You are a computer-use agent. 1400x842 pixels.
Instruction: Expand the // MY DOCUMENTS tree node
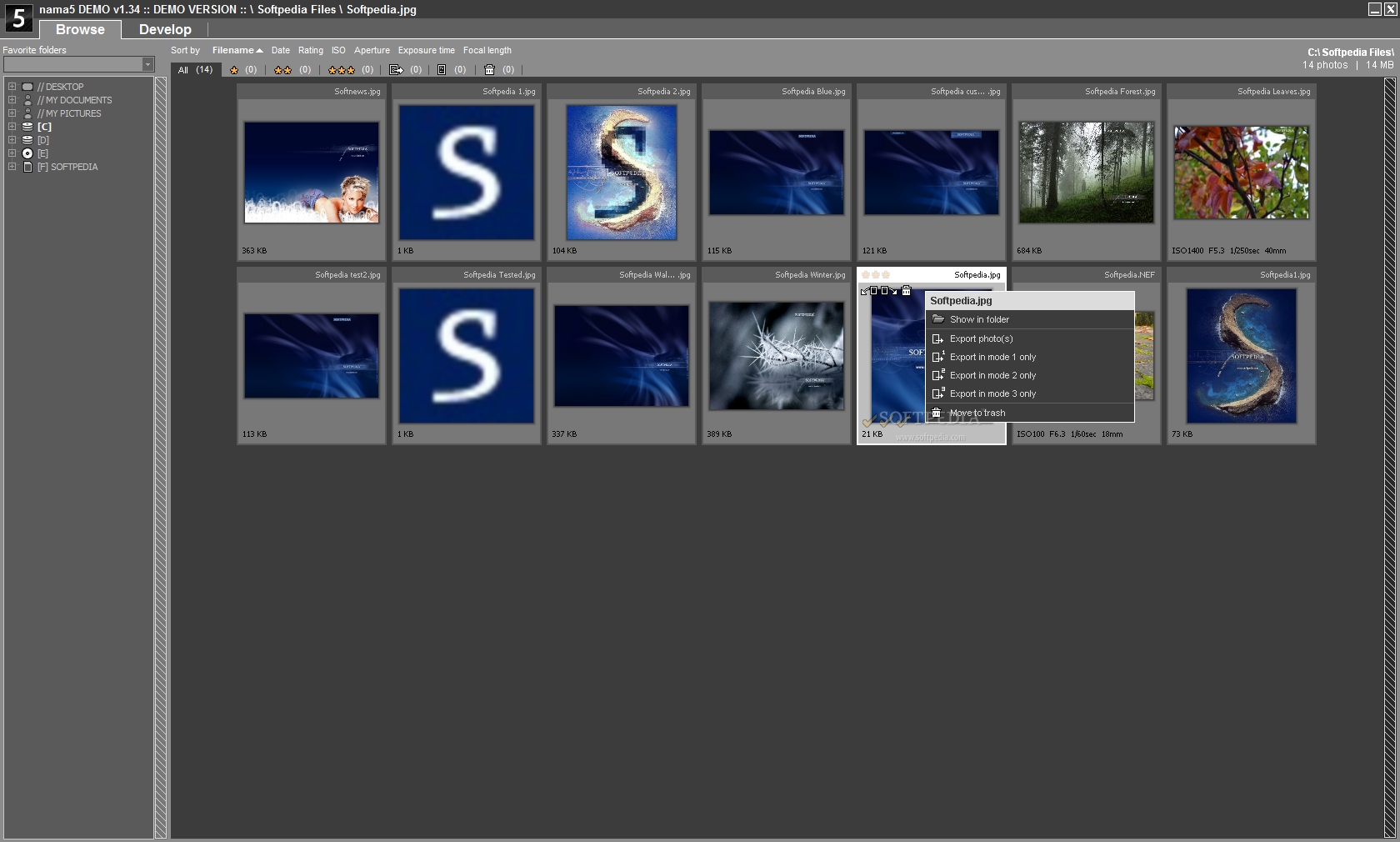tap(12, 99)
